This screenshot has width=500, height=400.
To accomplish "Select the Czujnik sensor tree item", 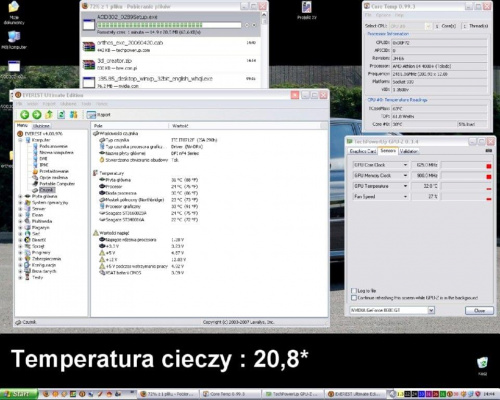I will pyautogui.click(x=47, y=190).
